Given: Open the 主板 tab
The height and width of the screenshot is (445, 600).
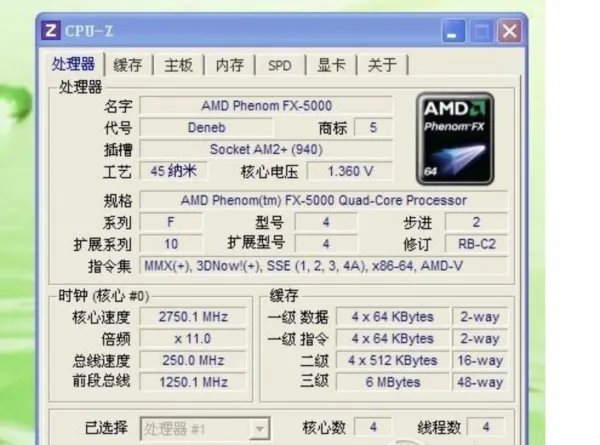Looking at the screenshot, I should [178, 65].
